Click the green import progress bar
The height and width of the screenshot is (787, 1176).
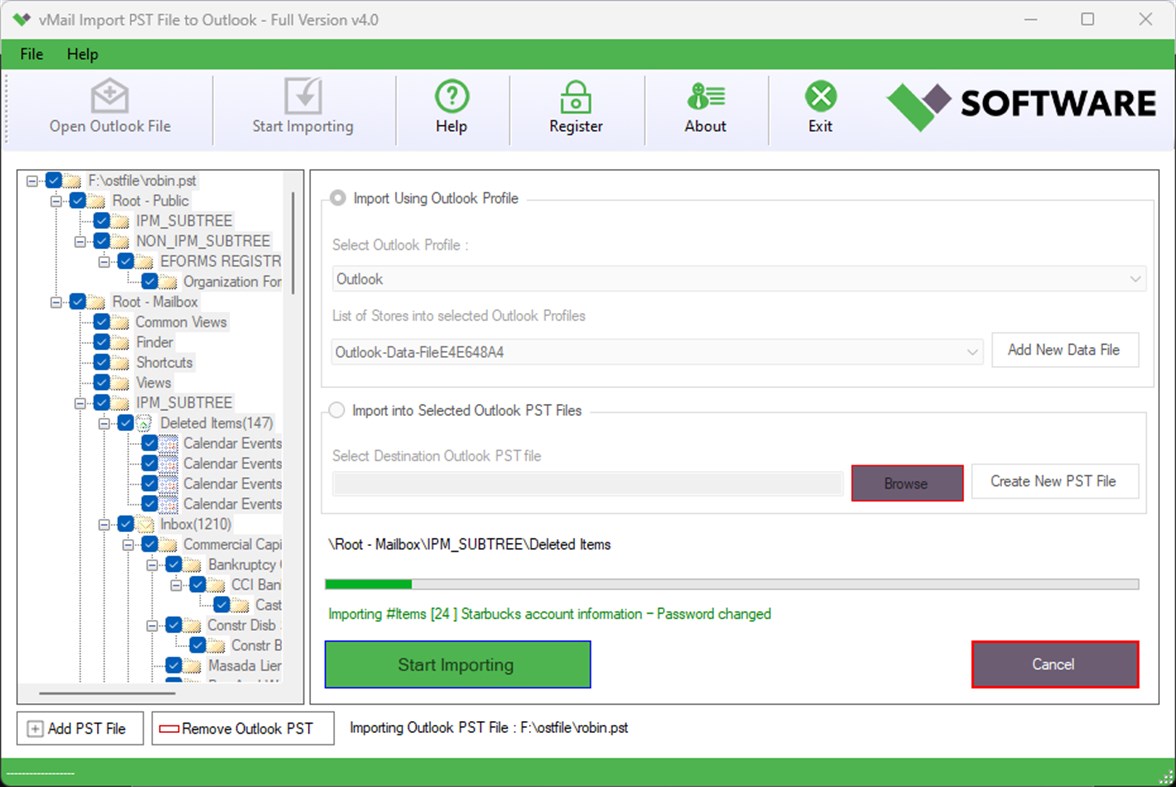click(368, 583)
